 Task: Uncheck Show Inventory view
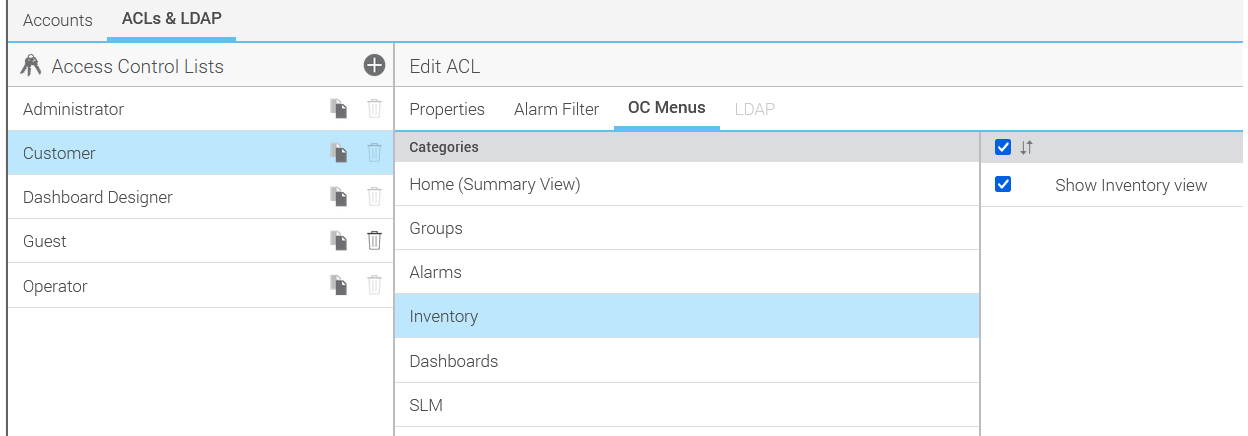coord(1004,185)
